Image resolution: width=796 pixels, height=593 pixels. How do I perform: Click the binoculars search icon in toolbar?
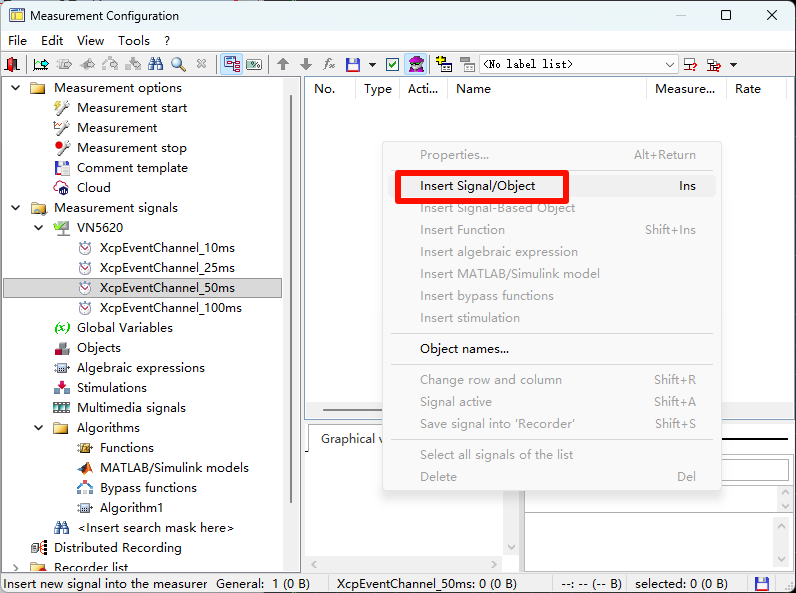pyautogui.click(x=155, y=64)
